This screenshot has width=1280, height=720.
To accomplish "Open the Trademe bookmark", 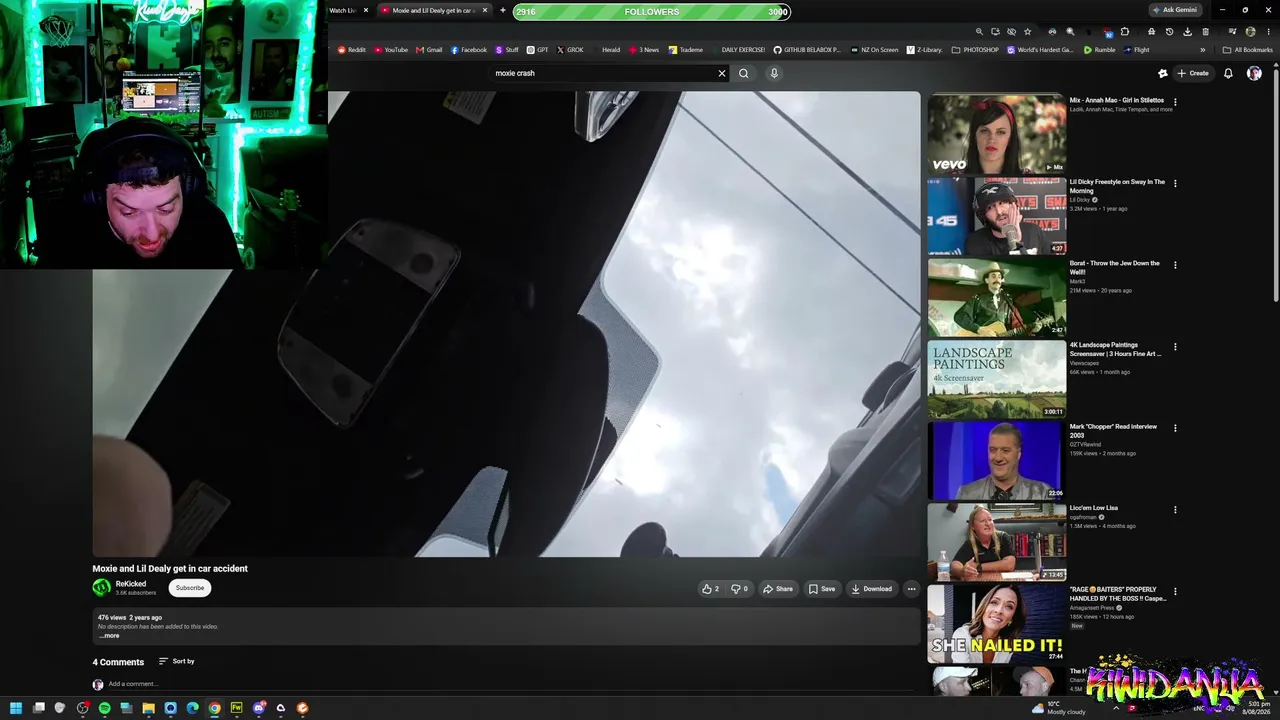I will click(686, 50).
